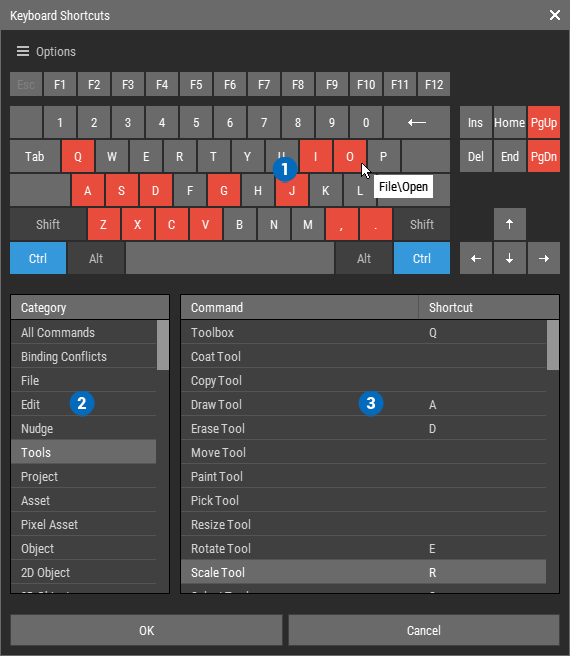The image size is (570, 656).
Task: Click the Category list scrollbar thumb
Action: point(163,345)
